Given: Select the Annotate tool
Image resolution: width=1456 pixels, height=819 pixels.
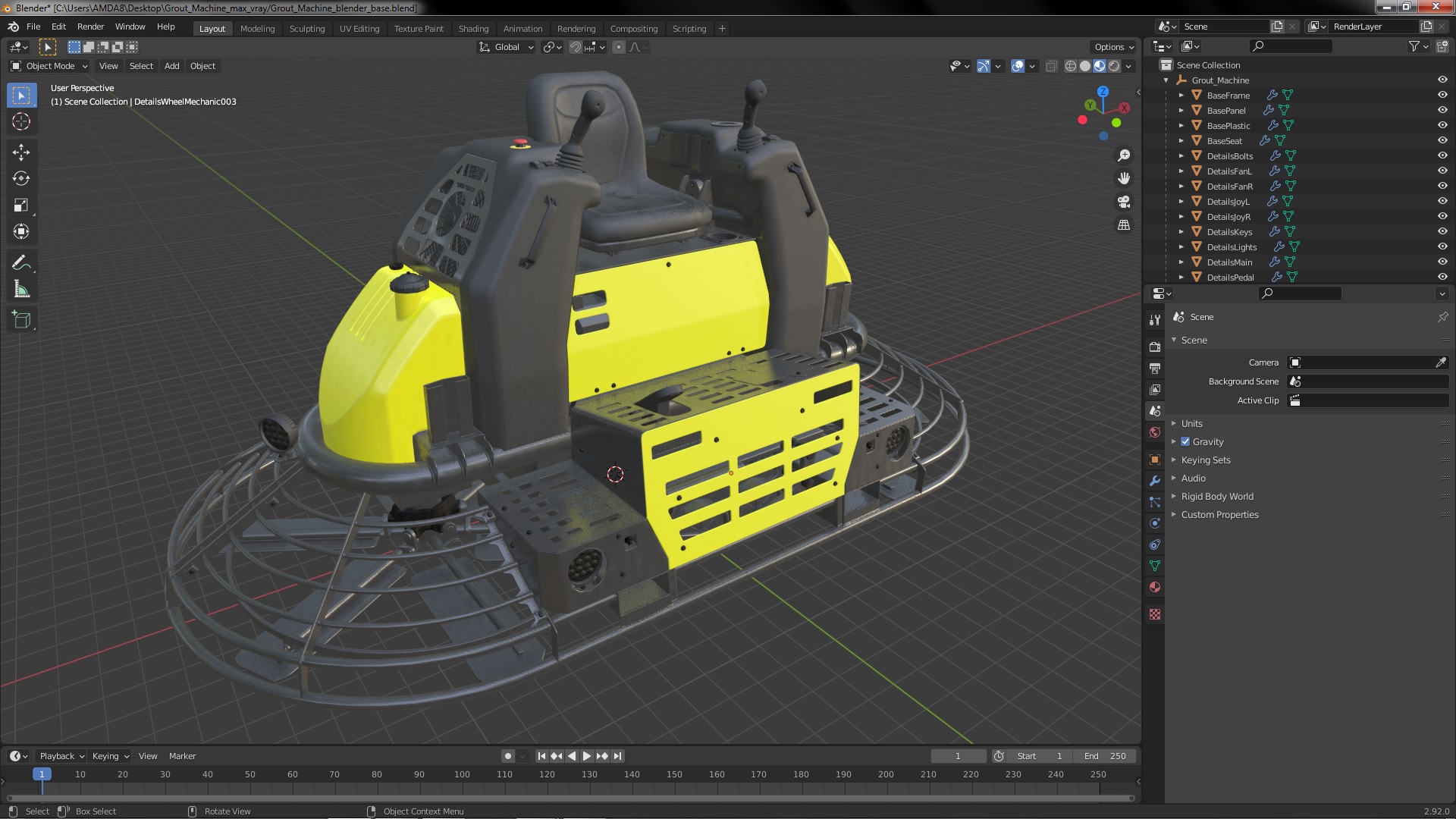Looking at the screenshot, I should click(21, 263).
